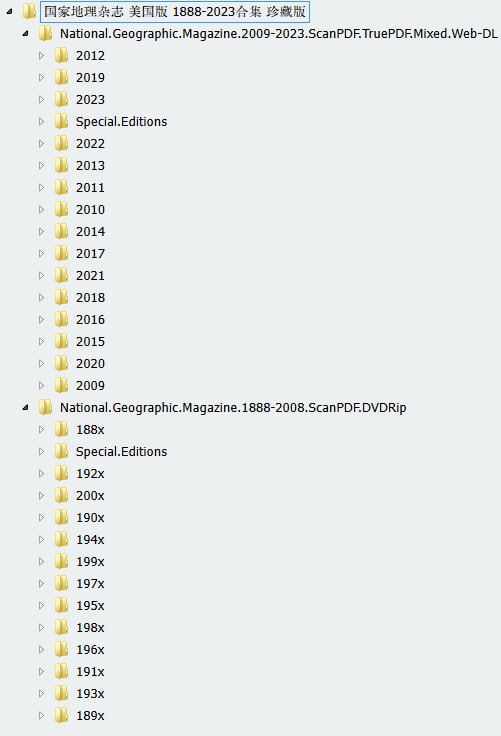This screenshot has width=501, height=736.
Task: Expand the 199x folder
Action: tap(41, 561)
